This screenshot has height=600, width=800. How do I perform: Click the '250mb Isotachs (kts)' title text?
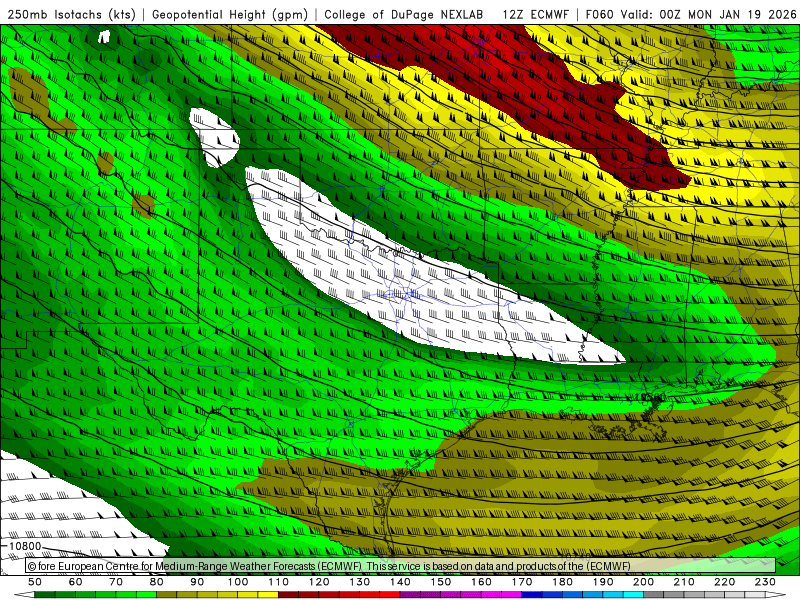pos(72,15)
